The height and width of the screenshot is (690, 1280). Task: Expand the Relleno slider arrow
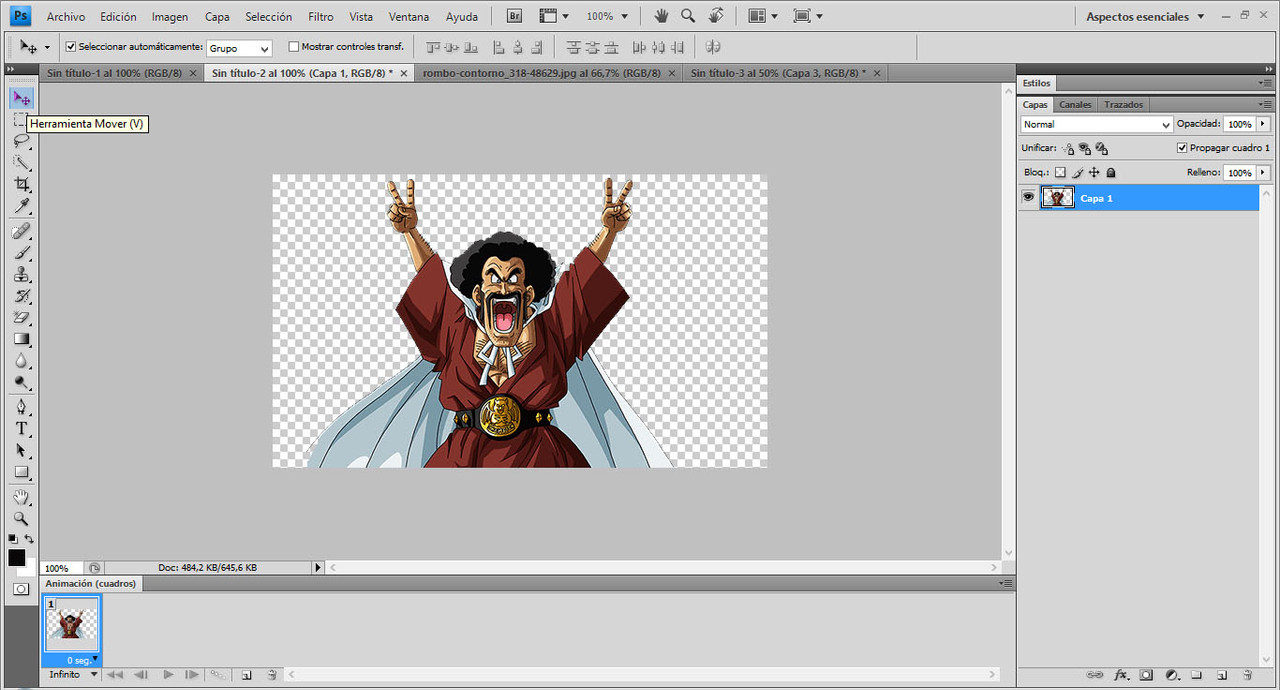(x=1263, y=173)
